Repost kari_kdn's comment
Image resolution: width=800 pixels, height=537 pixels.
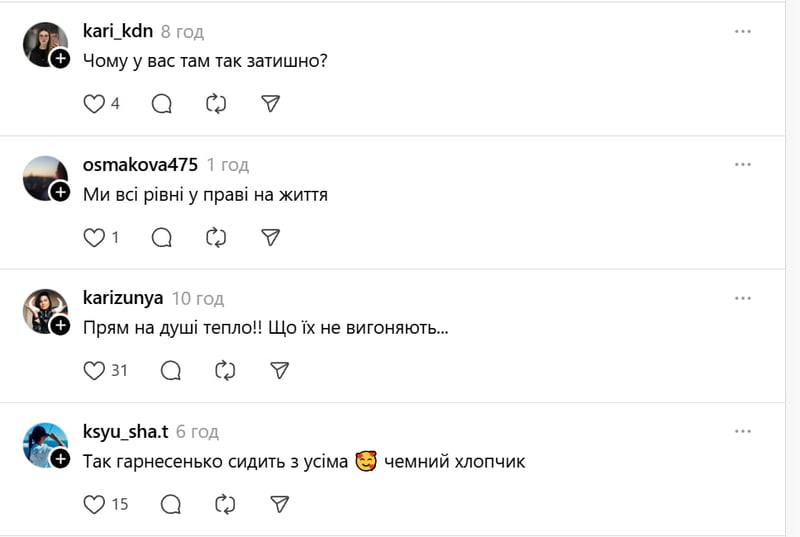coord(216,103)
